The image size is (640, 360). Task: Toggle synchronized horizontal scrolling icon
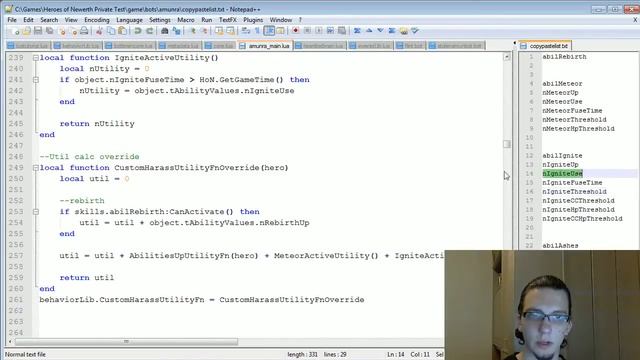click(230, 31)
